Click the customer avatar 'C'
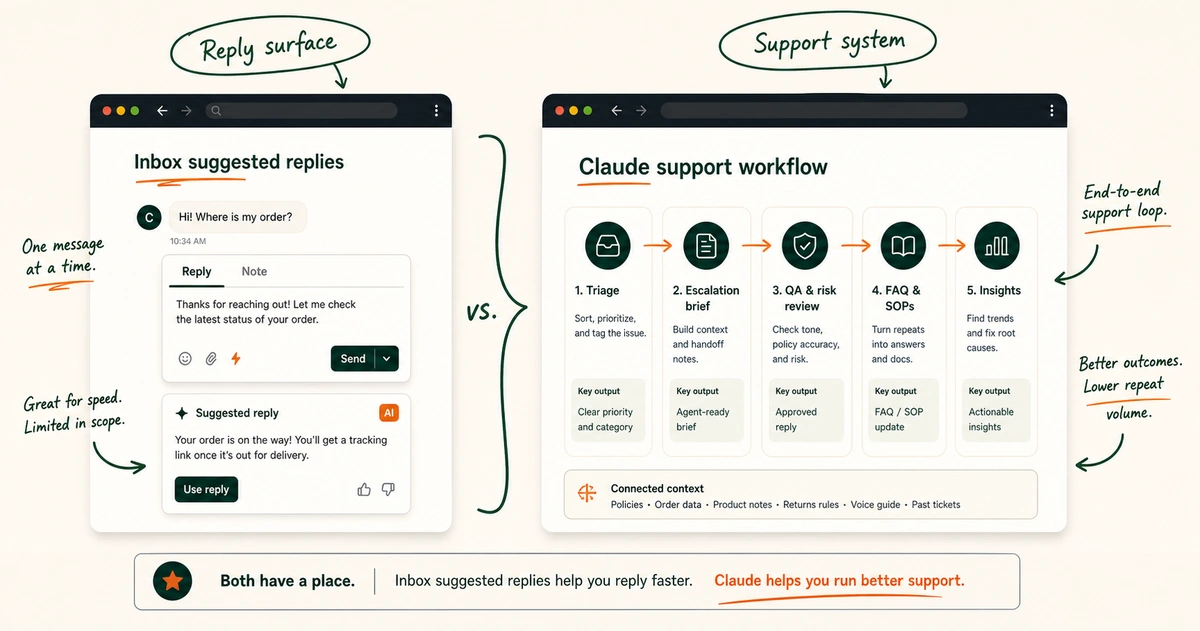1200x631 pixels. click(x=148, y=217)
